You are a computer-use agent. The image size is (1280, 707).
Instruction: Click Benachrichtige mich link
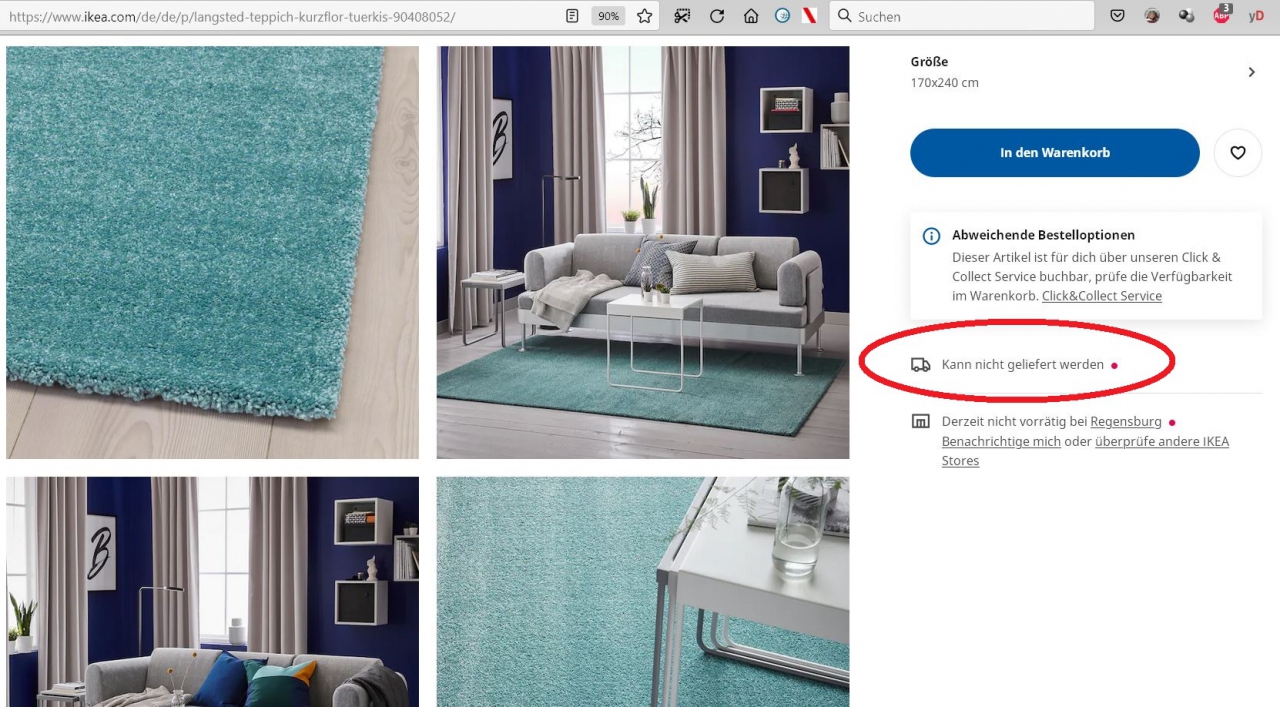pyautogui.click(x=1000, y=442)
